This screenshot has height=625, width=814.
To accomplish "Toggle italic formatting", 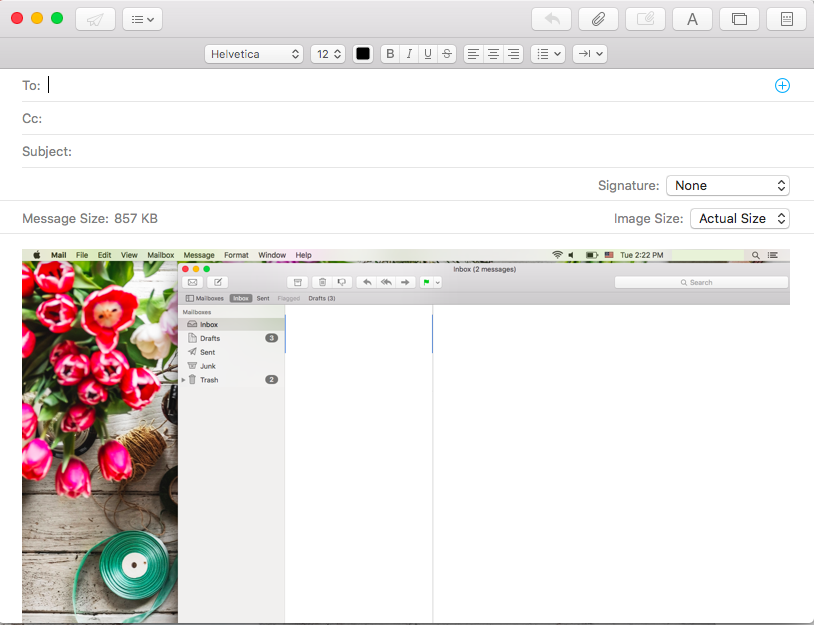I will [x=409, y=54].
